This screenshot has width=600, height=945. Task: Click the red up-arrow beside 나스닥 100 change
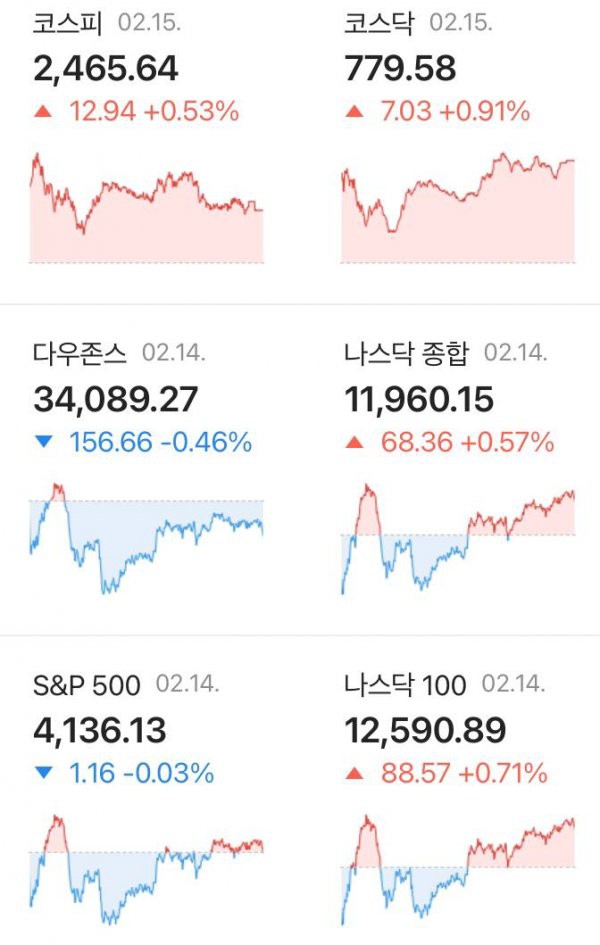[x=354, y=773]
